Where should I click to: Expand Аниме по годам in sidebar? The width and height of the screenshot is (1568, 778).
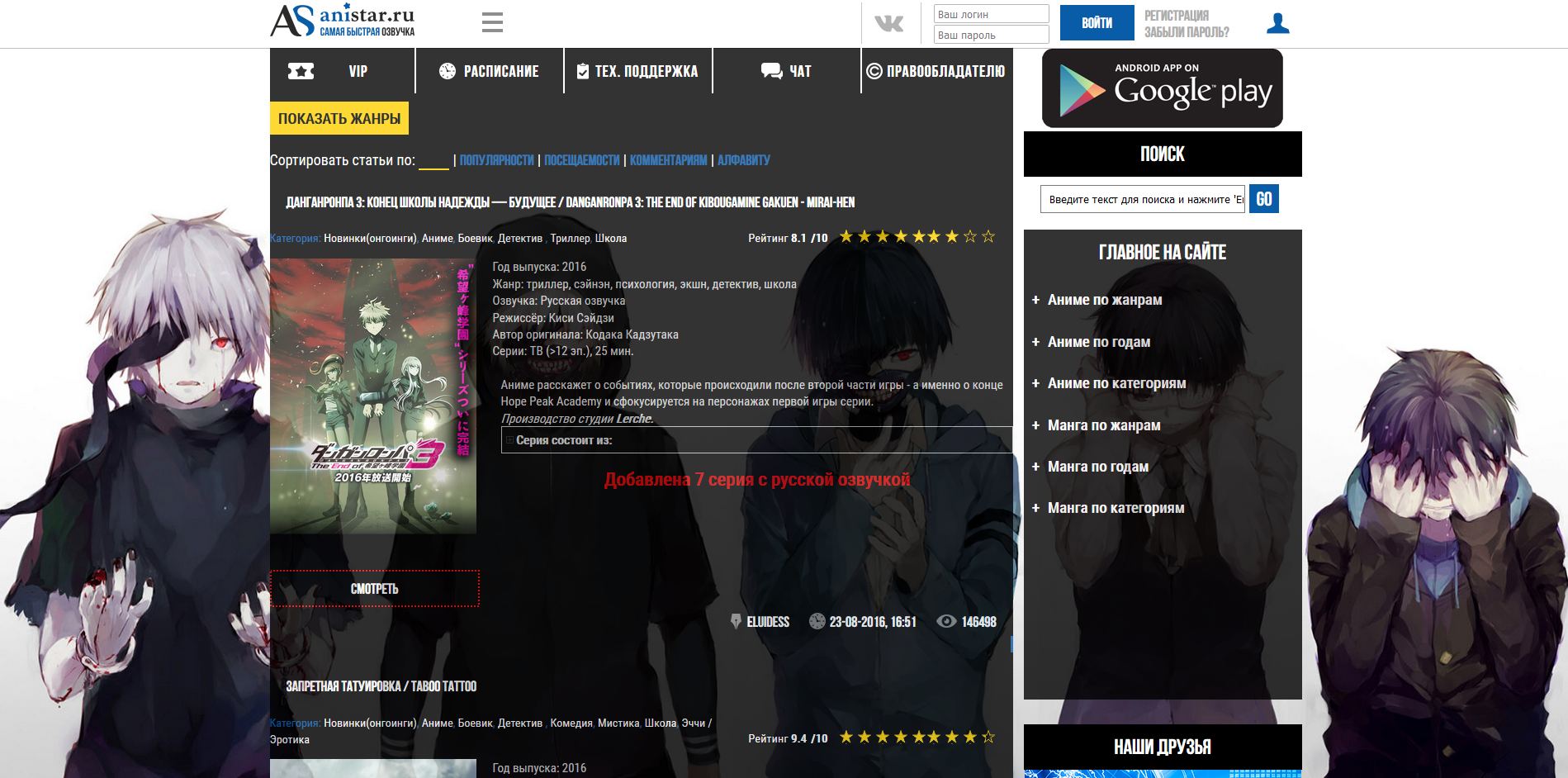1098,342
